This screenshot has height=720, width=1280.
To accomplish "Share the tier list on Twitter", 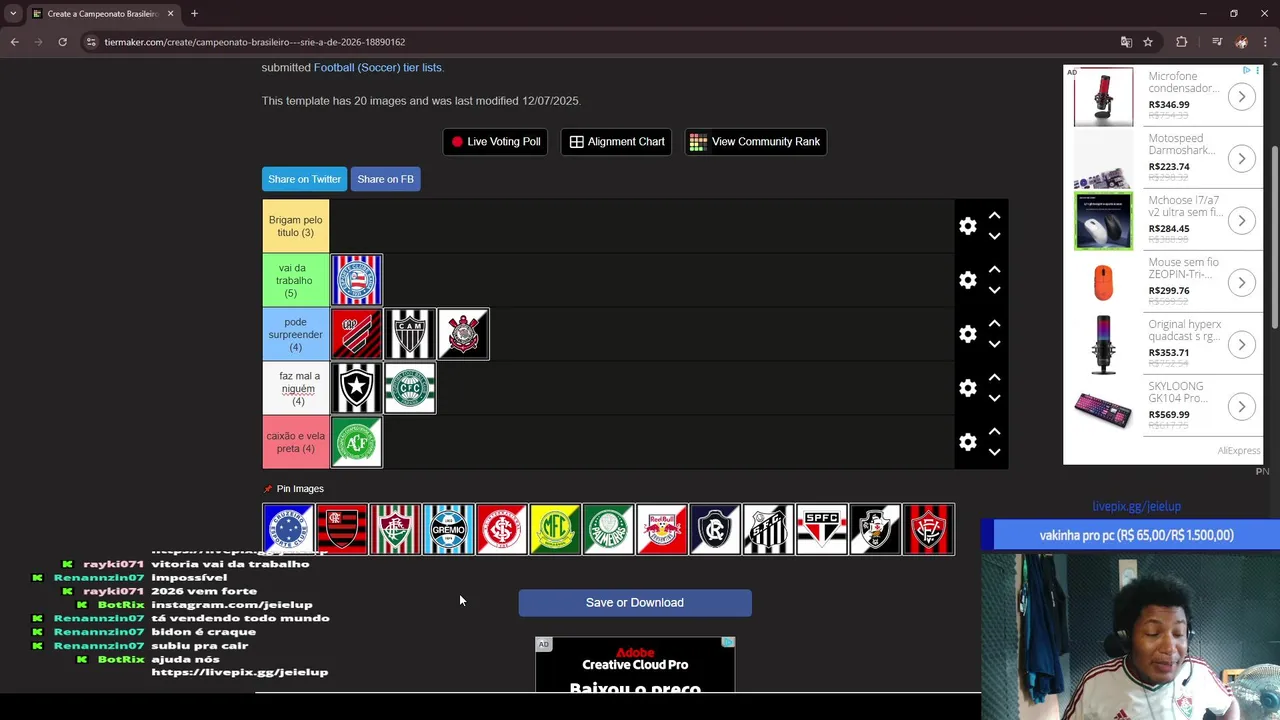I will [x=304, y=179].
